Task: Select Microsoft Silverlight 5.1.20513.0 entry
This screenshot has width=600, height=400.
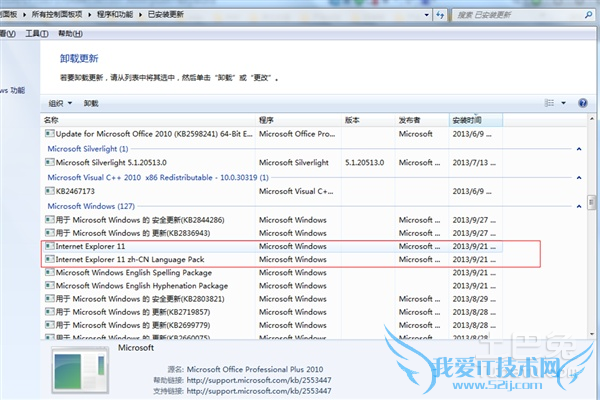Action: [x=271, y=163]
